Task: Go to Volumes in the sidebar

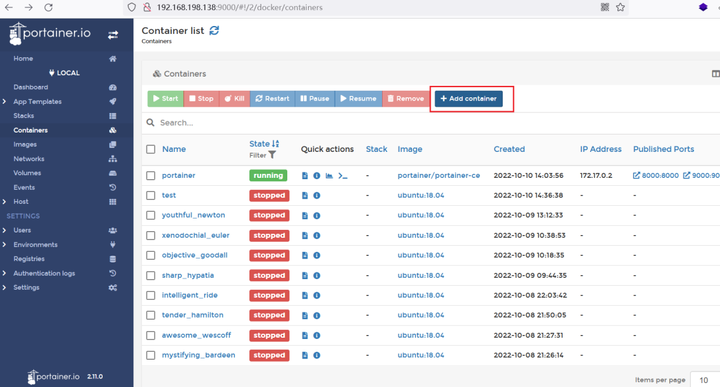Action: point(27,173)
